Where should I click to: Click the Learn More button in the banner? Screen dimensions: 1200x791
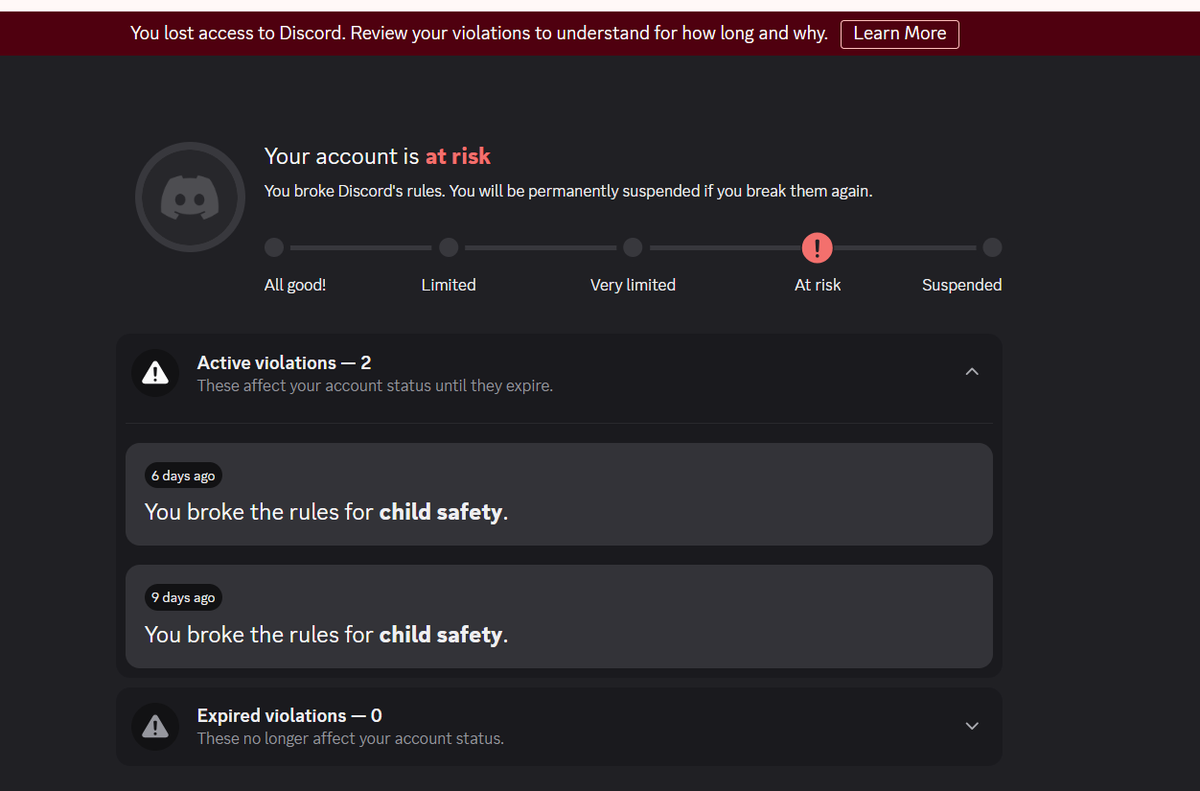(x=899, y=33)
